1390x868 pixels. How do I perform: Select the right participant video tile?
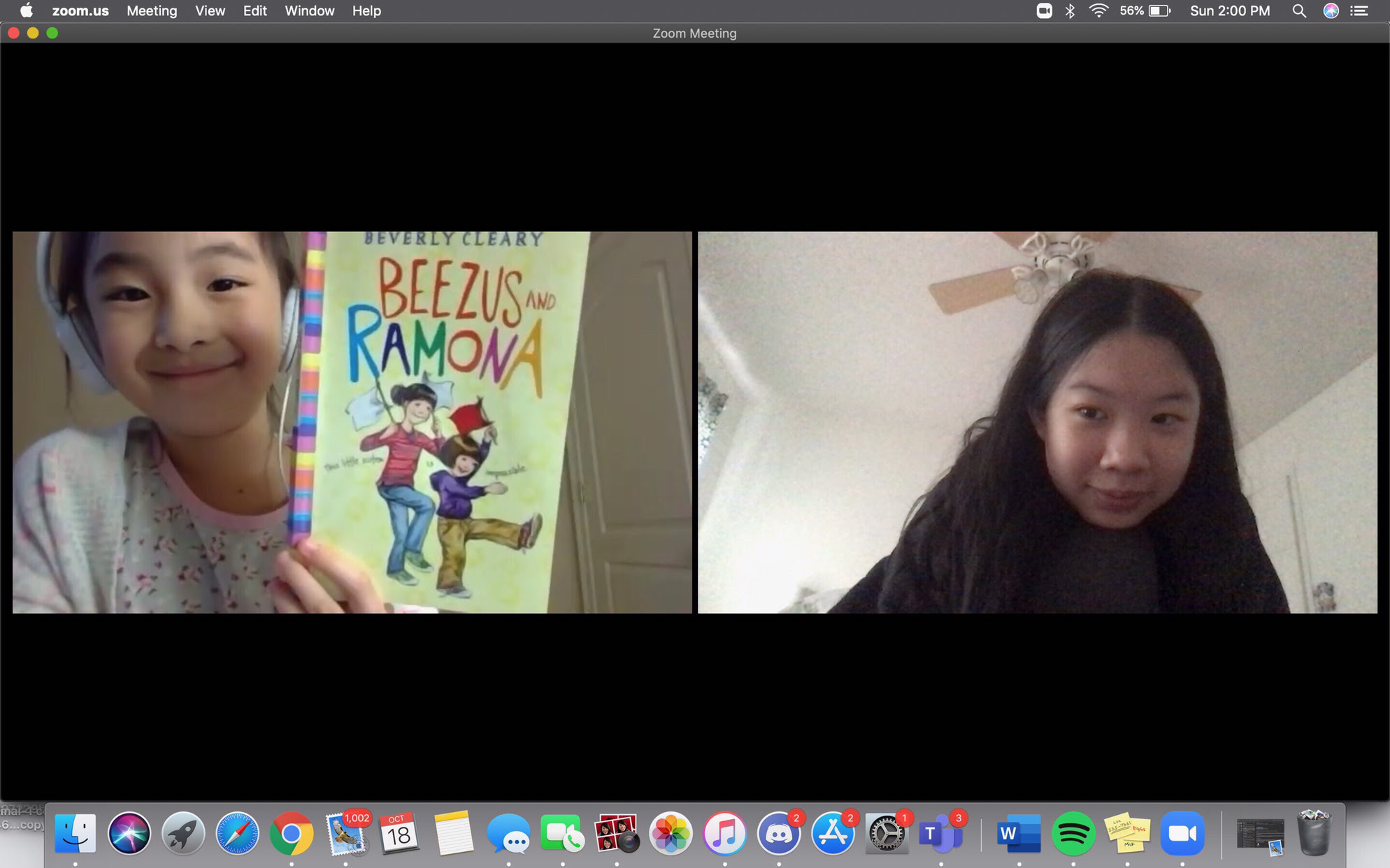tap(1037, 422)
